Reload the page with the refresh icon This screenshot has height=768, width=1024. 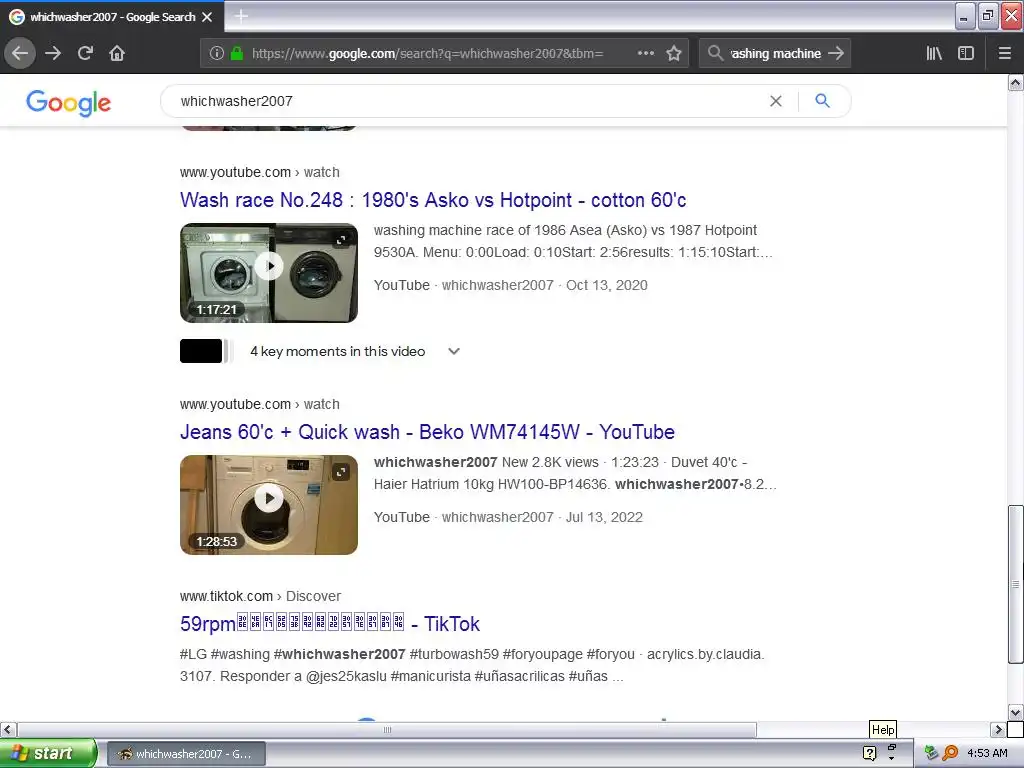click(85, 53)
